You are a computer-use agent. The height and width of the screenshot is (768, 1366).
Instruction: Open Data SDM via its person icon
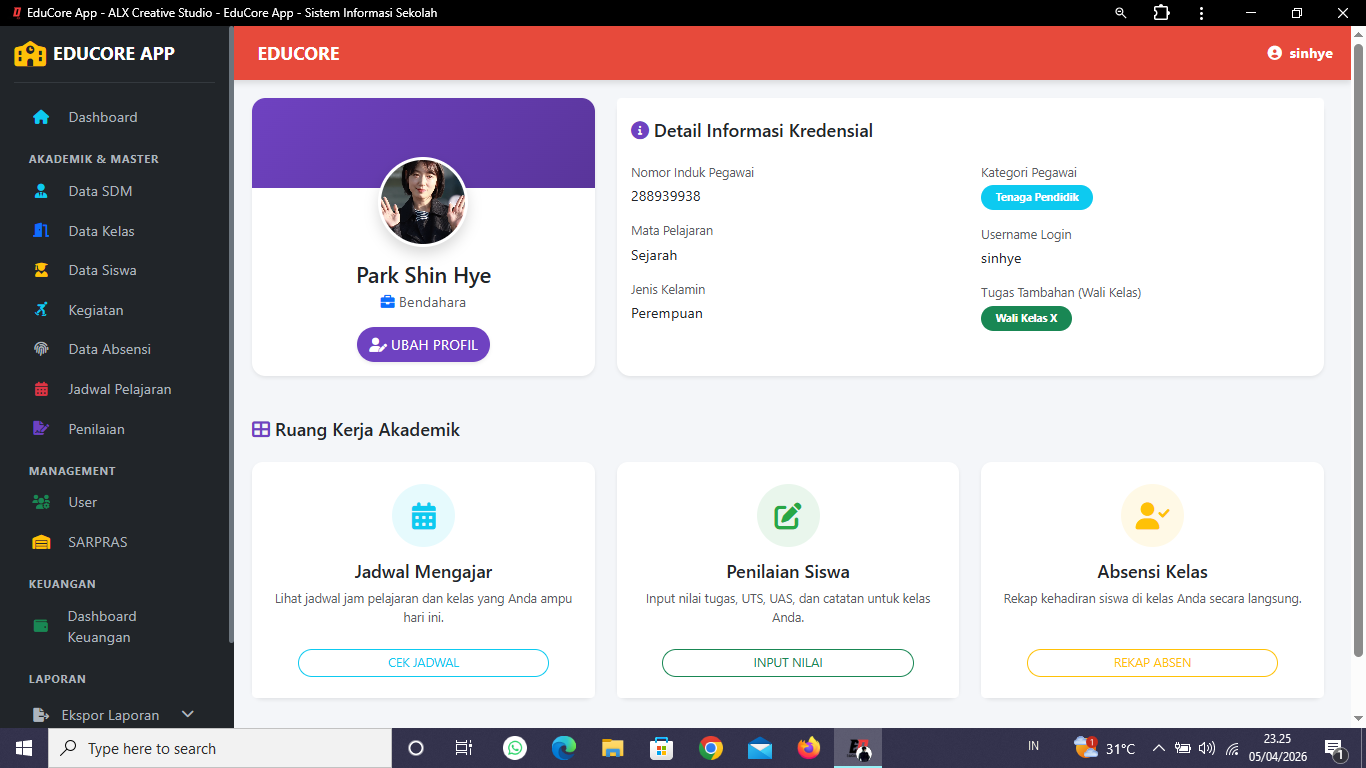(41, 191)
